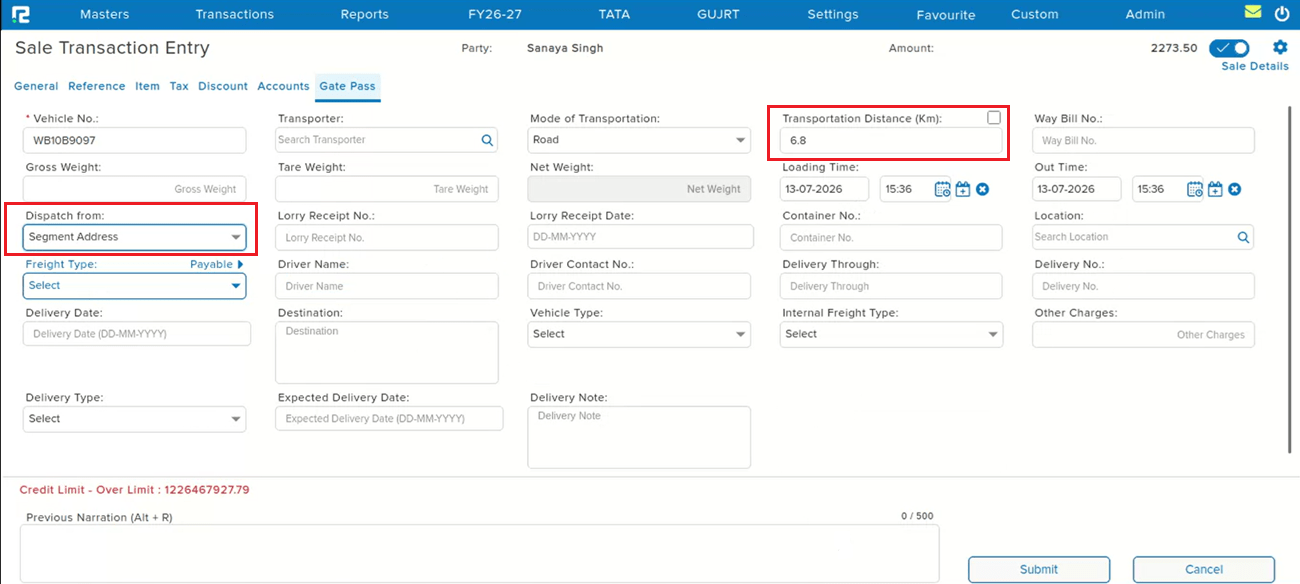Image resolution: width=1300 pixels, height=584 pixels.
Task: Open the Masters menu
Action: [104, 14]
